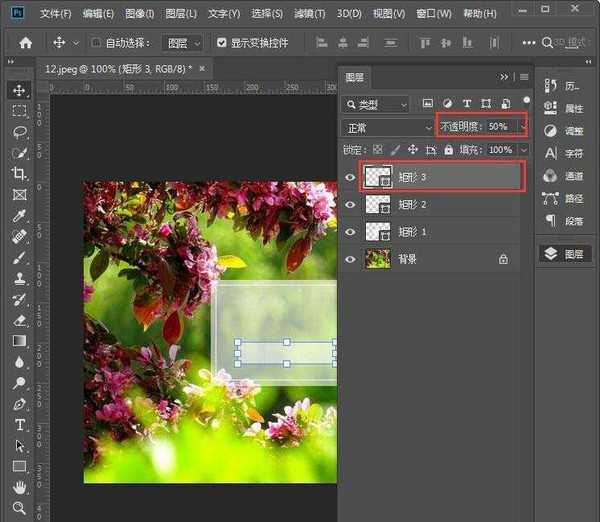600x522 pixels.
Task: Open the layer filter 类型 dropdown
Action: [376, 104]
